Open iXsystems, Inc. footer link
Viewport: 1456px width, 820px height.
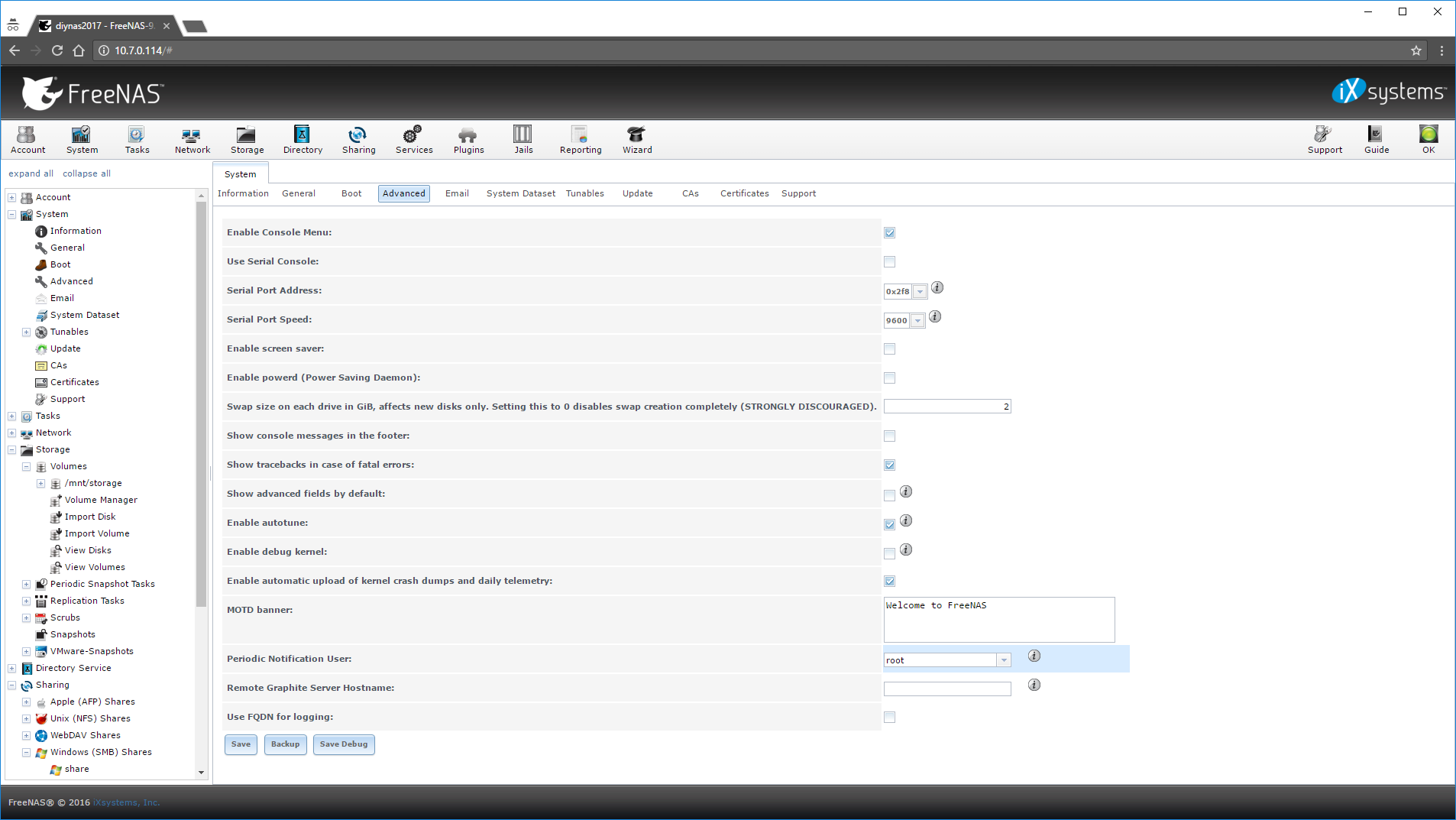click(x=126, y=802)
